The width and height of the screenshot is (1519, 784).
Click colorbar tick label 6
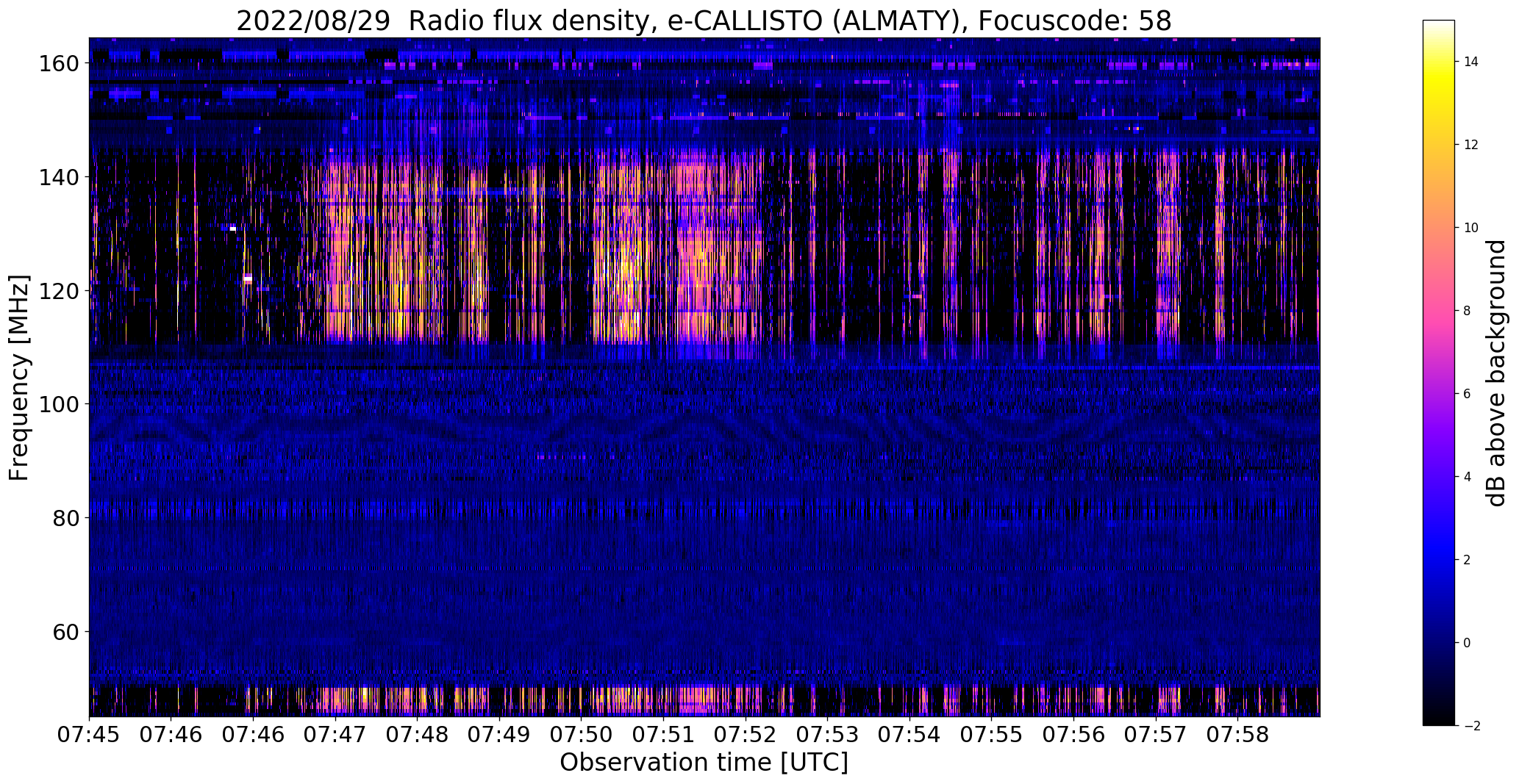[1467, 394]
